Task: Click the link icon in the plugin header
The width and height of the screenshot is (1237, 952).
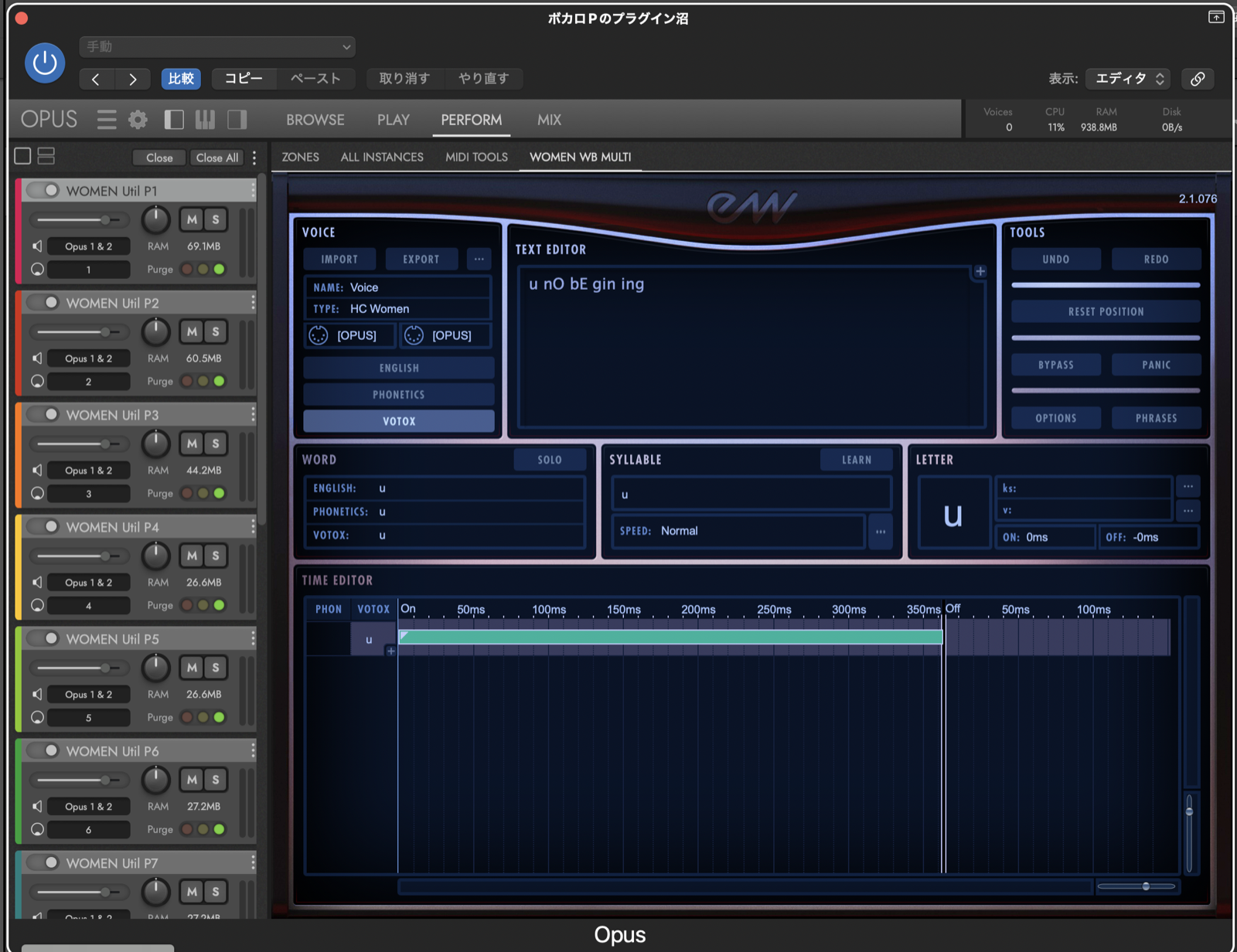Action: coord(1198,79)
